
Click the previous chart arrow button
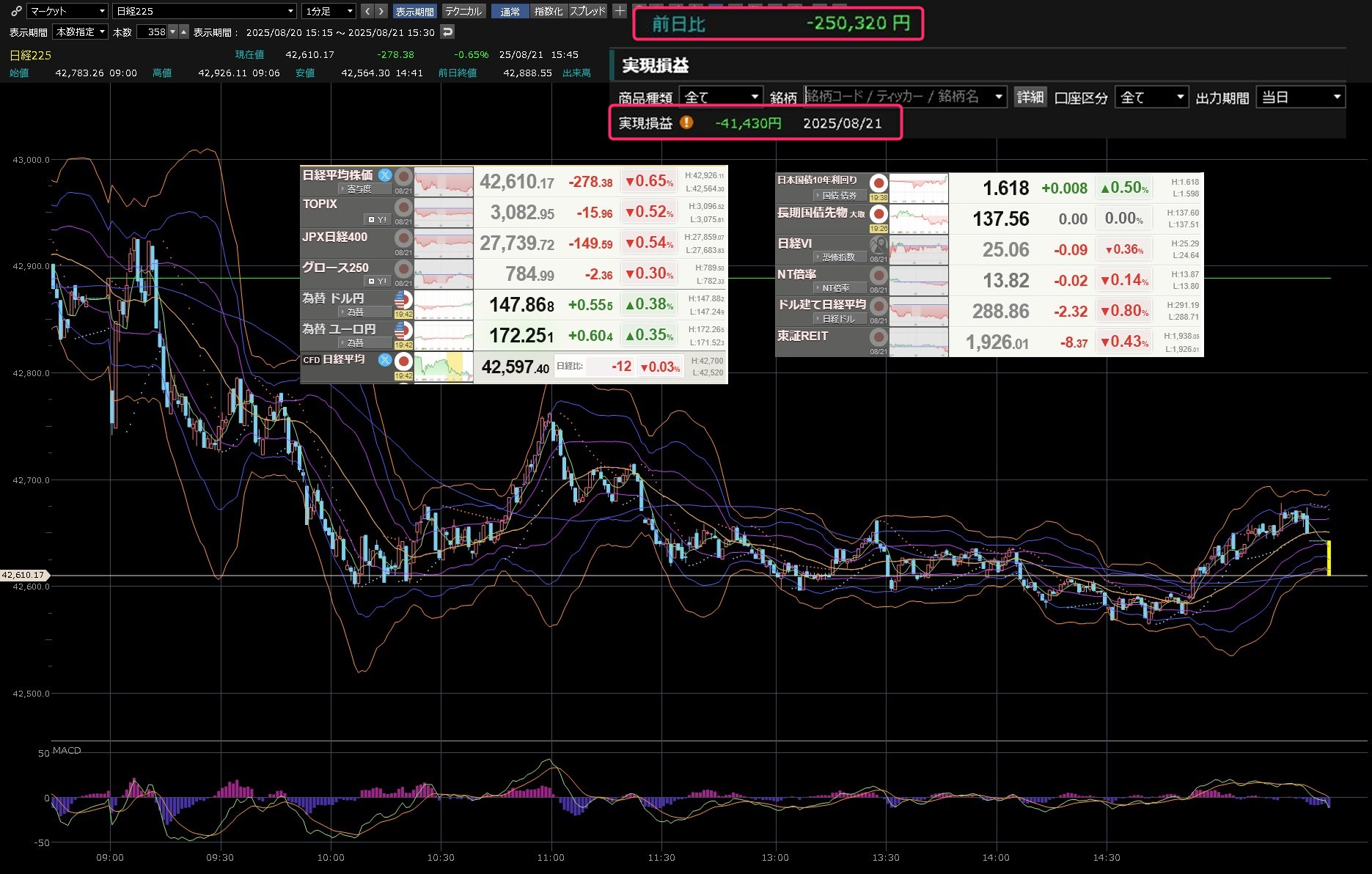(x=367, y=11)
